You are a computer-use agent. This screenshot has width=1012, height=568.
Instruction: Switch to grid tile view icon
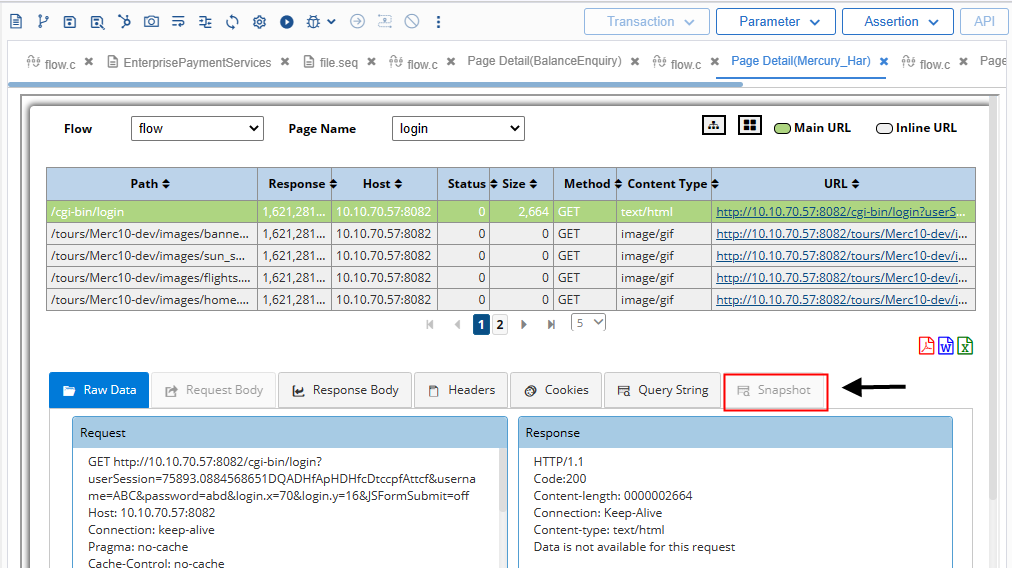pyautogui.click(x=750, y=125)
